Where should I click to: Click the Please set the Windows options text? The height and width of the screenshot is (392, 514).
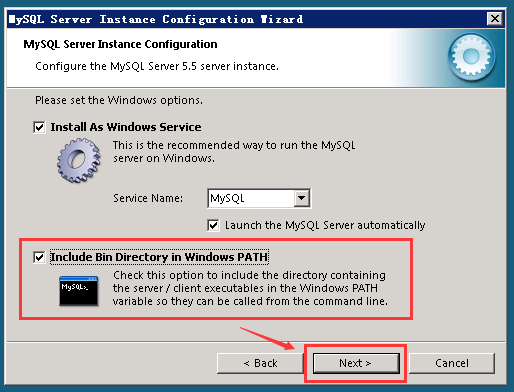pyautogui.click(x=119, y=100)
